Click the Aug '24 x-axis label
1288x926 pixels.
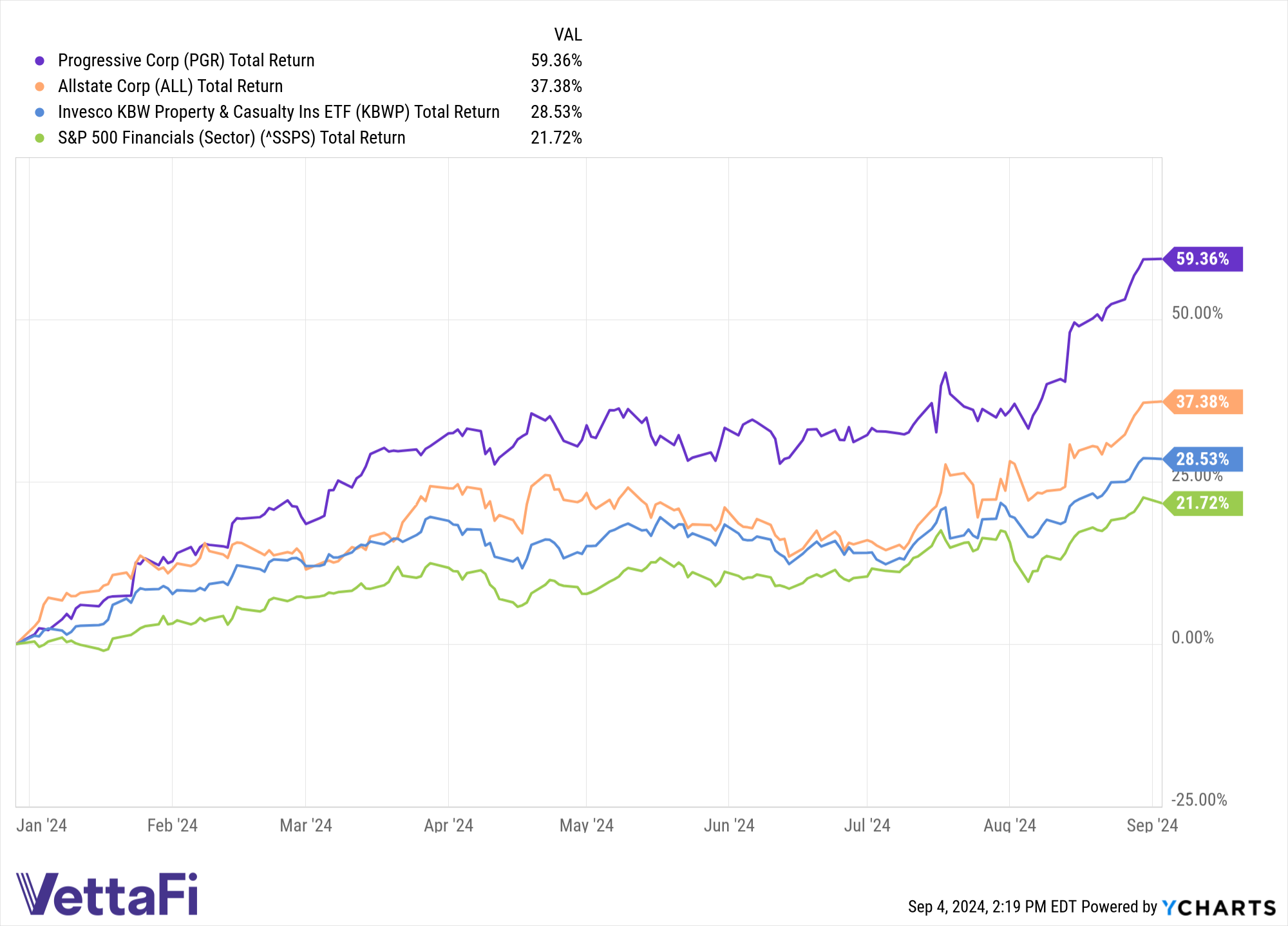pos(1010,826)
